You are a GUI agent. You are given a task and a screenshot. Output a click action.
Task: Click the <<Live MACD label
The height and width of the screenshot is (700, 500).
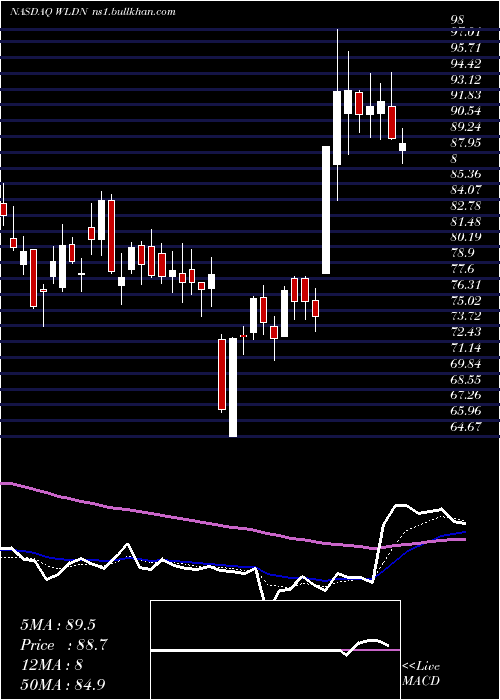[x=421, y=673]
